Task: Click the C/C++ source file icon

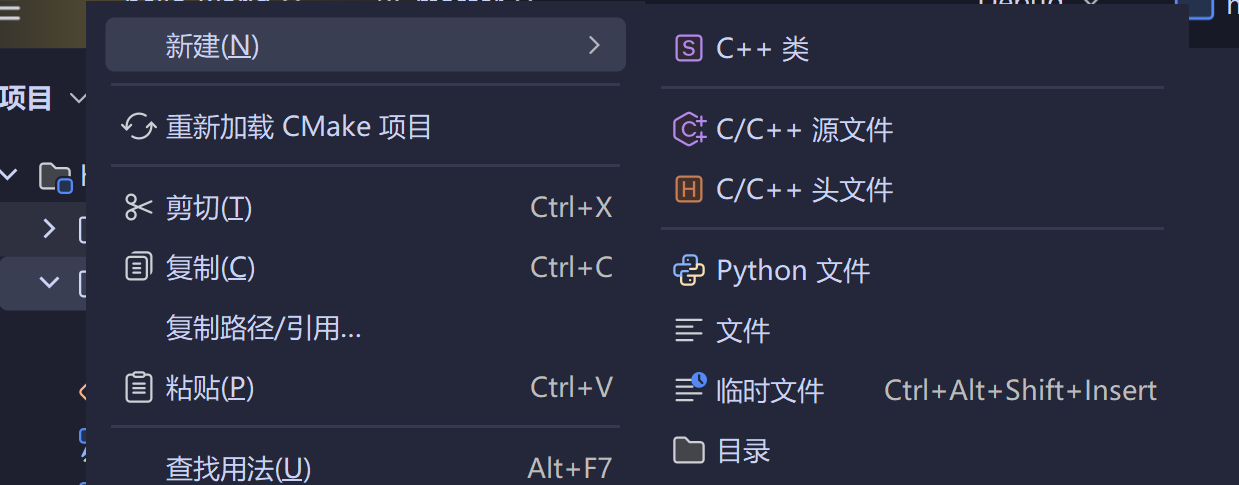Action: coord(689,129)
